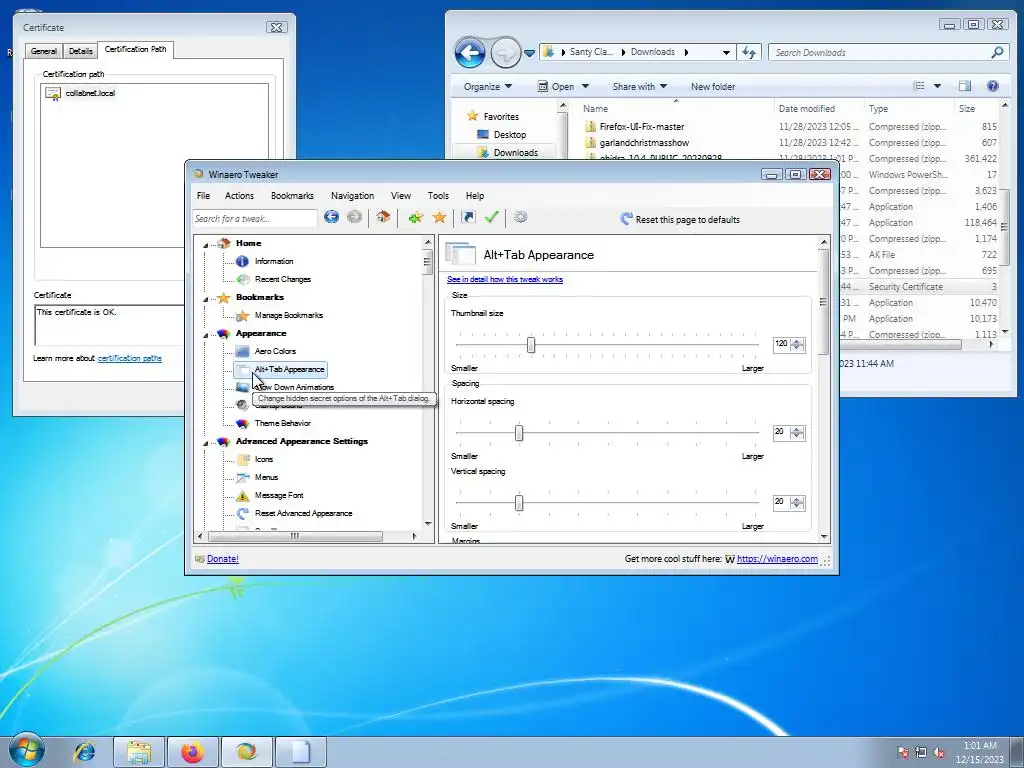The image size is (1024, 768).
Task: Select Theme Behavior tree item
Action: point(283,423)
